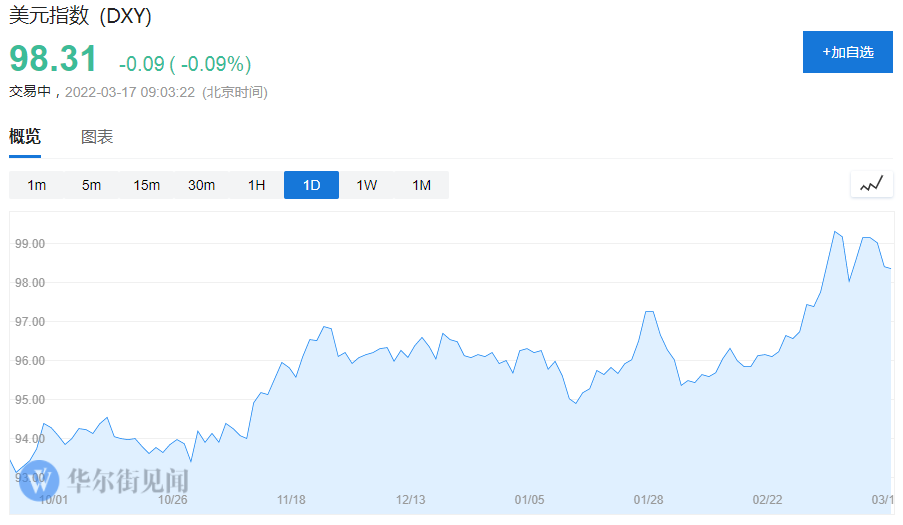
Task: Show the 1M monthly interval
Action: (x=421, y=185)
